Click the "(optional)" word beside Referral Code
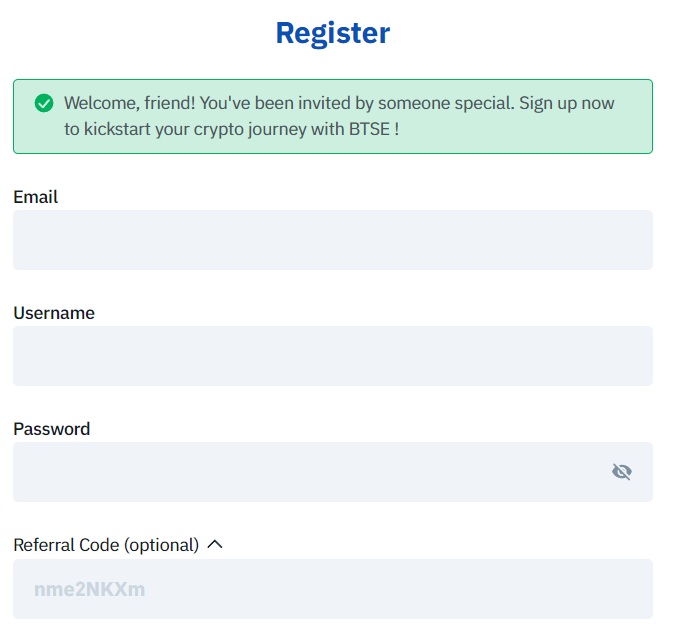The height and width of the screenshot is (631, 680). click(162, 545)
